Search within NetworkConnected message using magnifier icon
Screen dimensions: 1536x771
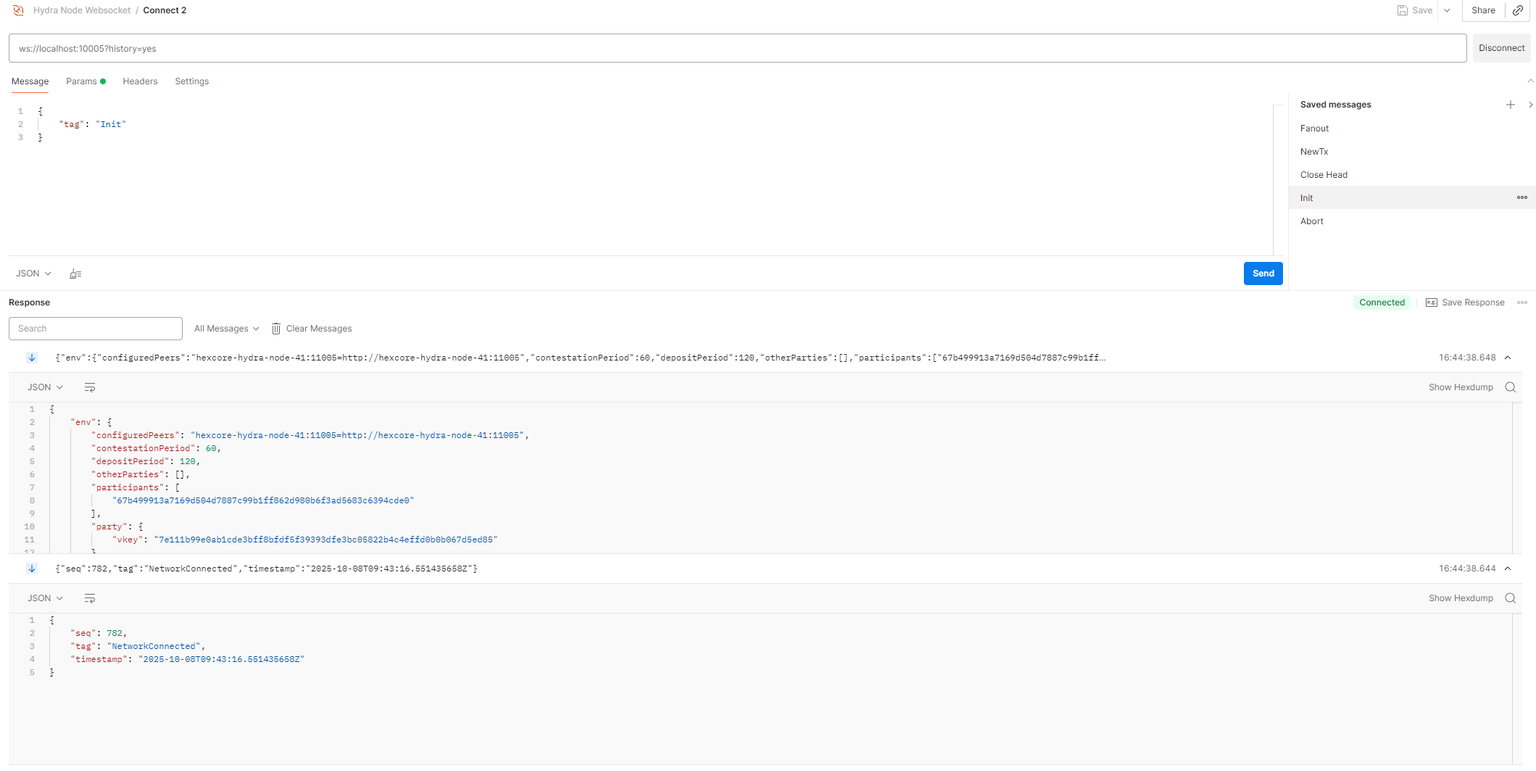[1510, 598]
